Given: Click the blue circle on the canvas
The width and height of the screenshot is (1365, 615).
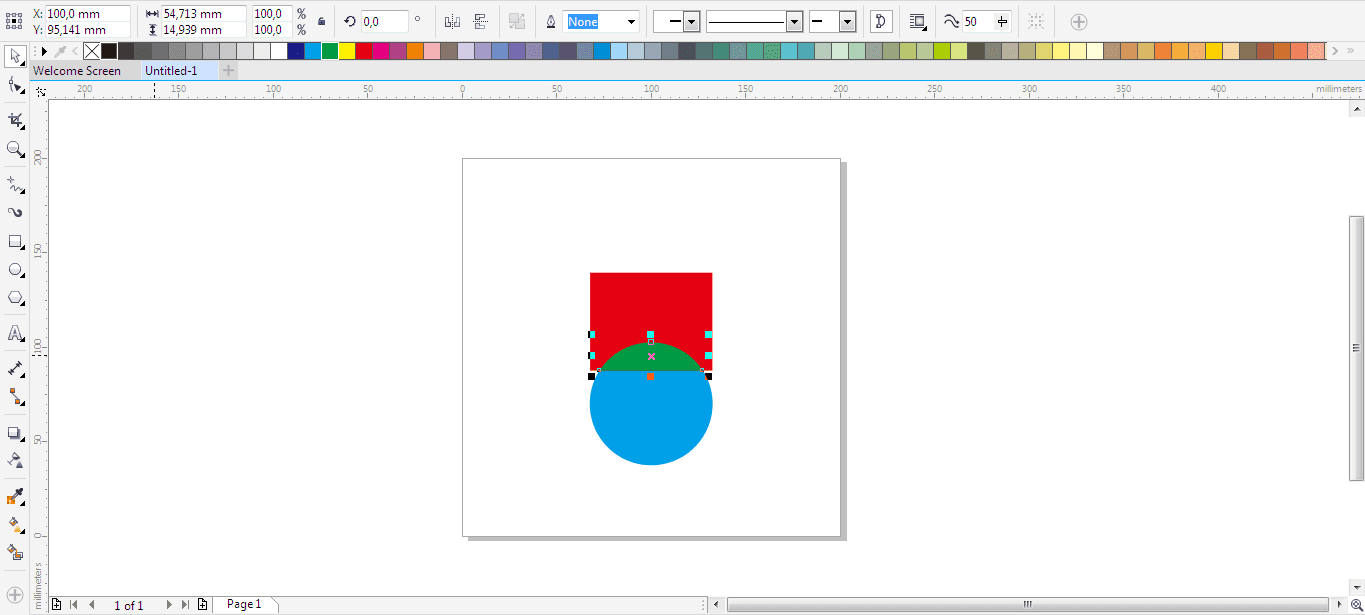Looking at the screenshot, I should point(651,420).
